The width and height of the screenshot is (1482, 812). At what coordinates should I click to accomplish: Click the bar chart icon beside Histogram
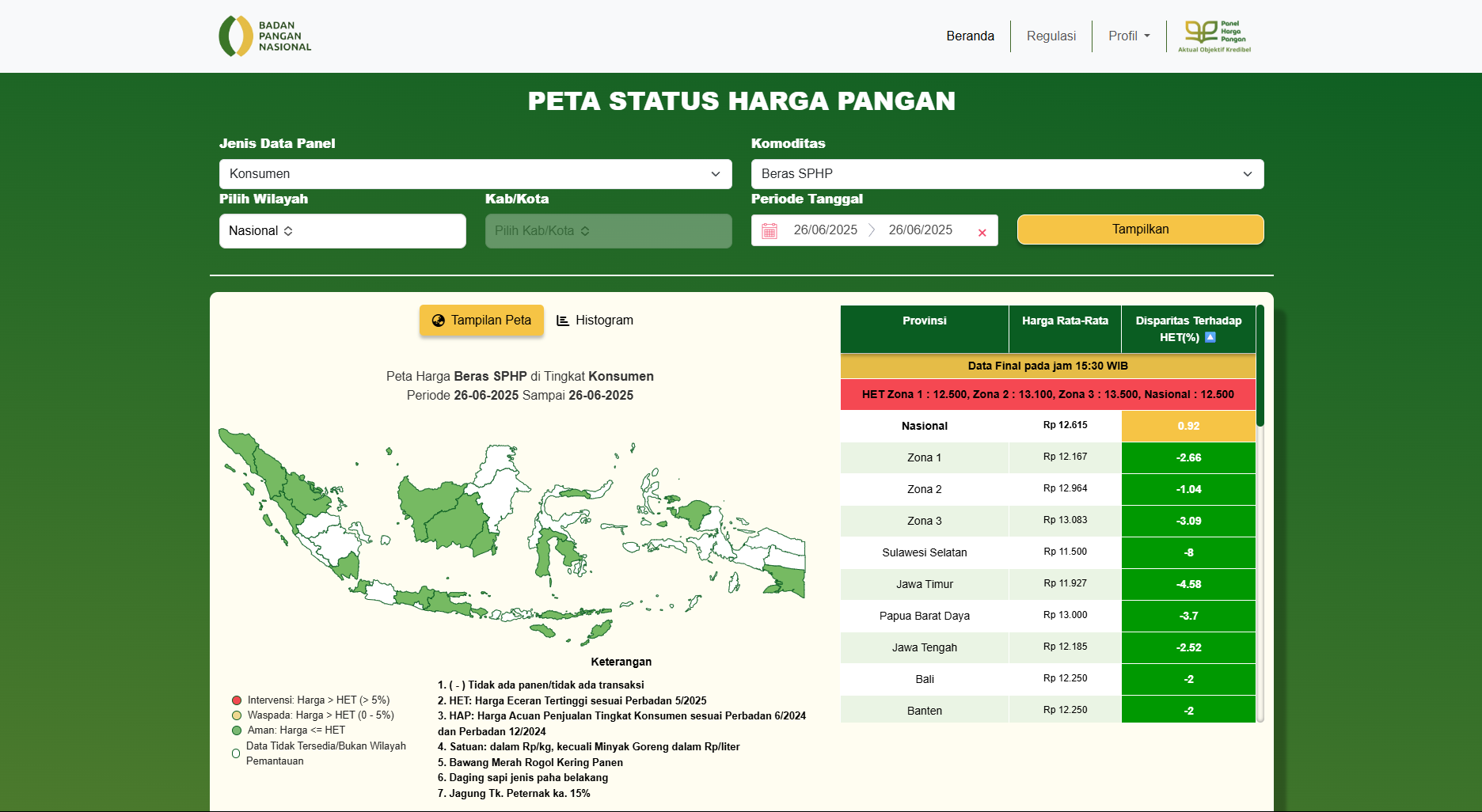pyautogui.click(x=563, y=321)
